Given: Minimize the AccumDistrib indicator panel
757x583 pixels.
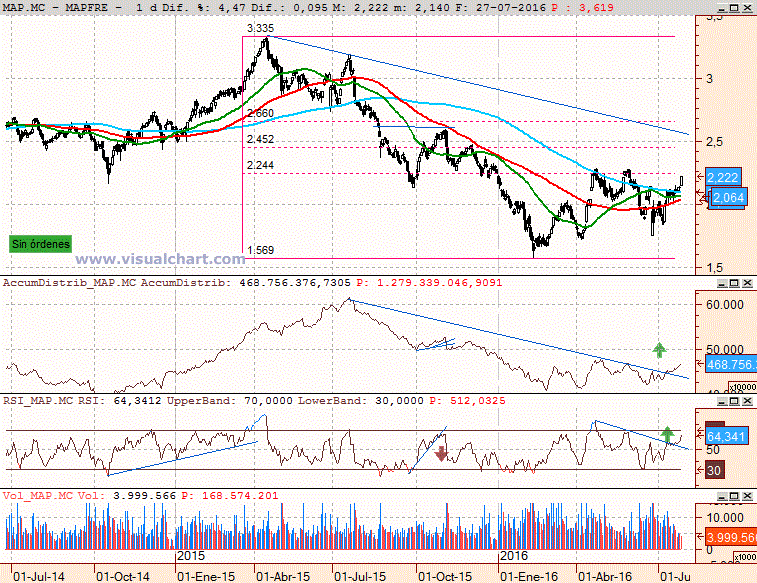Looking at the screenshot, I should point(721,283).
